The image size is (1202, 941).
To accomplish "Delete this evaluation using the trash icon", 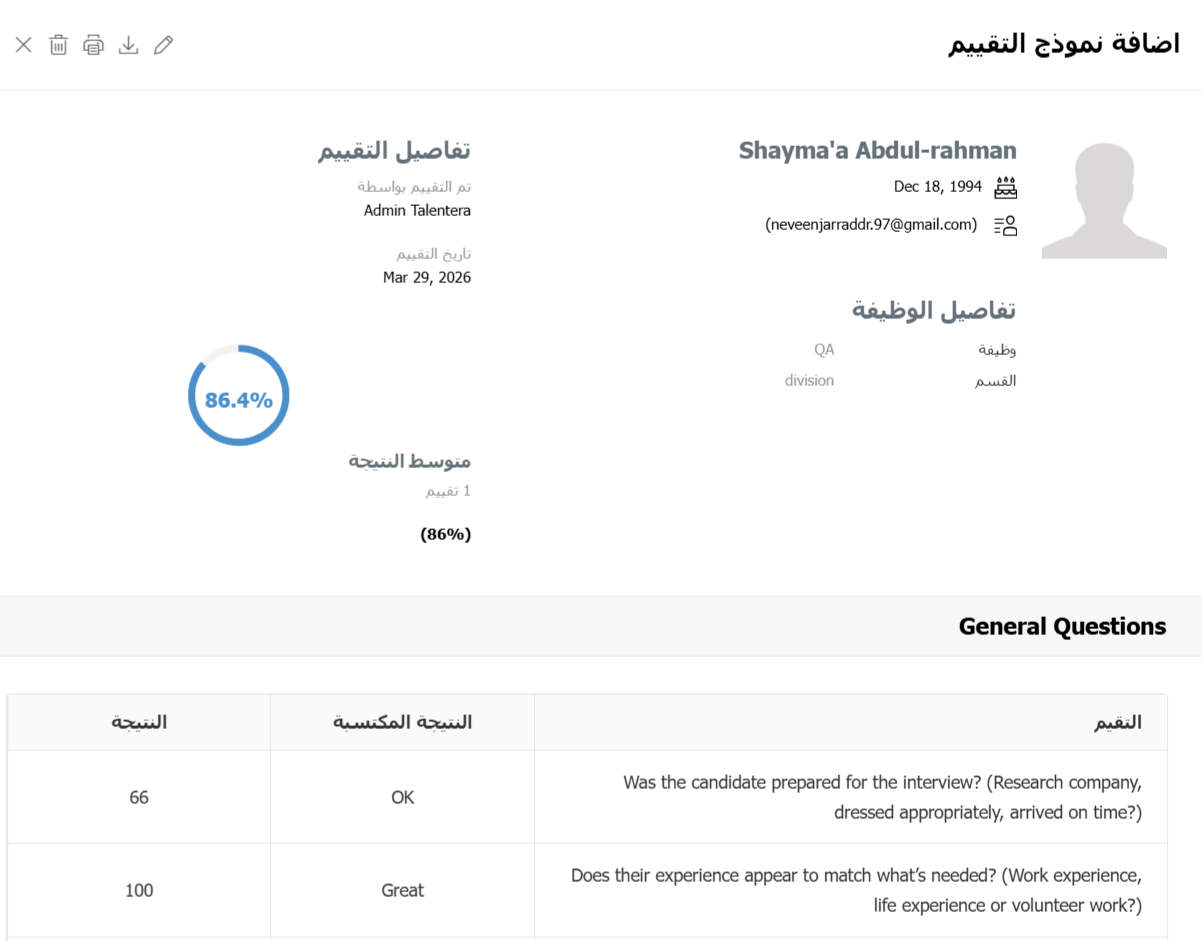I will click(59, 45).
